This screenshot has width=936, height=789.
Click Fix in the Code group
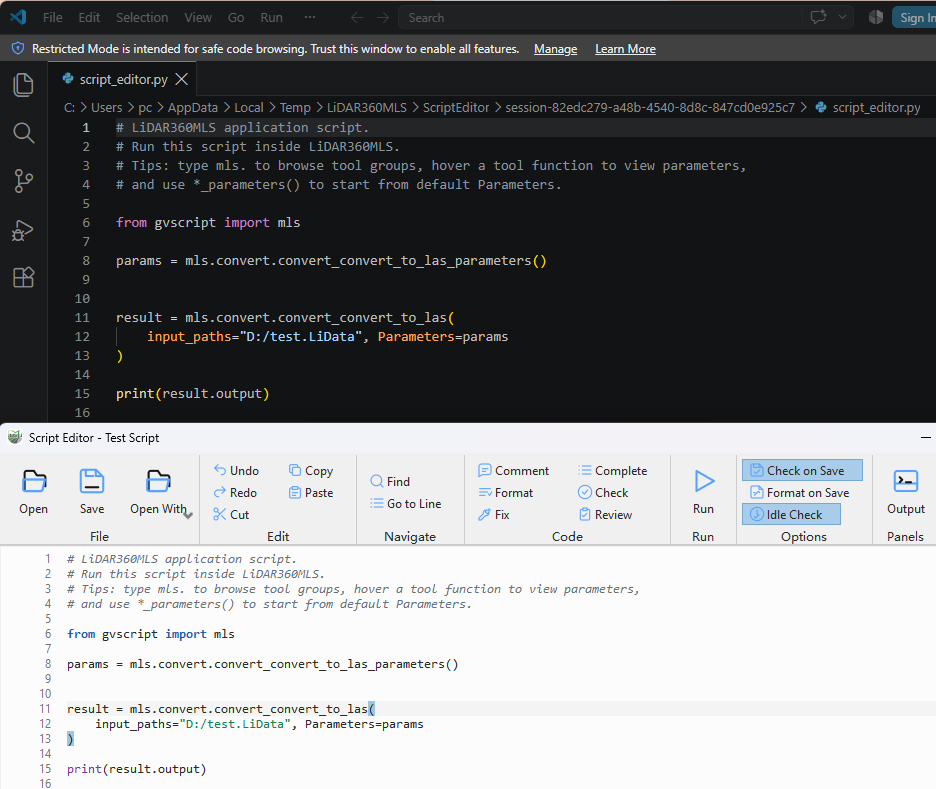coord(494,514)
